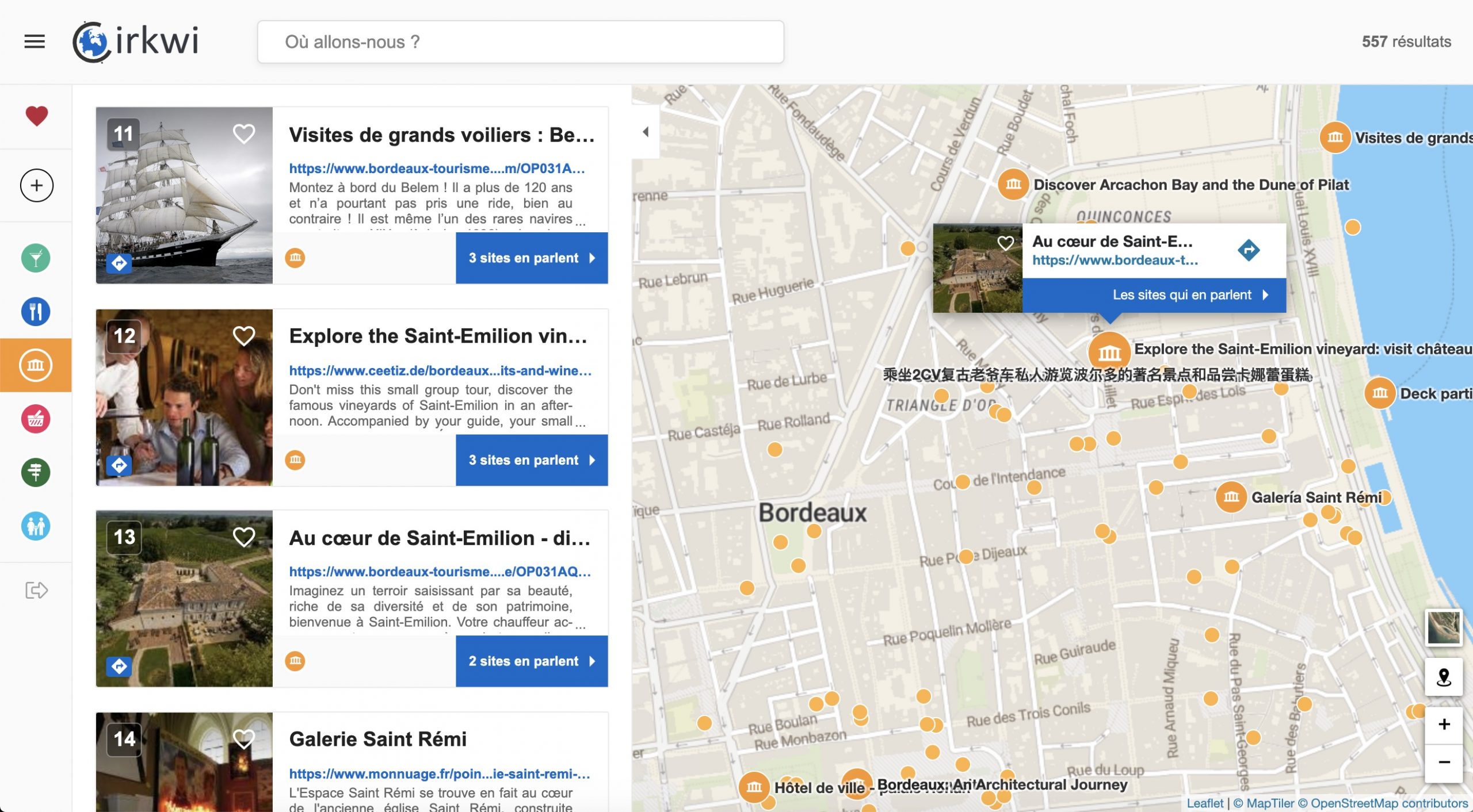
Task: Select the signpost trails category
Action: 36,472
